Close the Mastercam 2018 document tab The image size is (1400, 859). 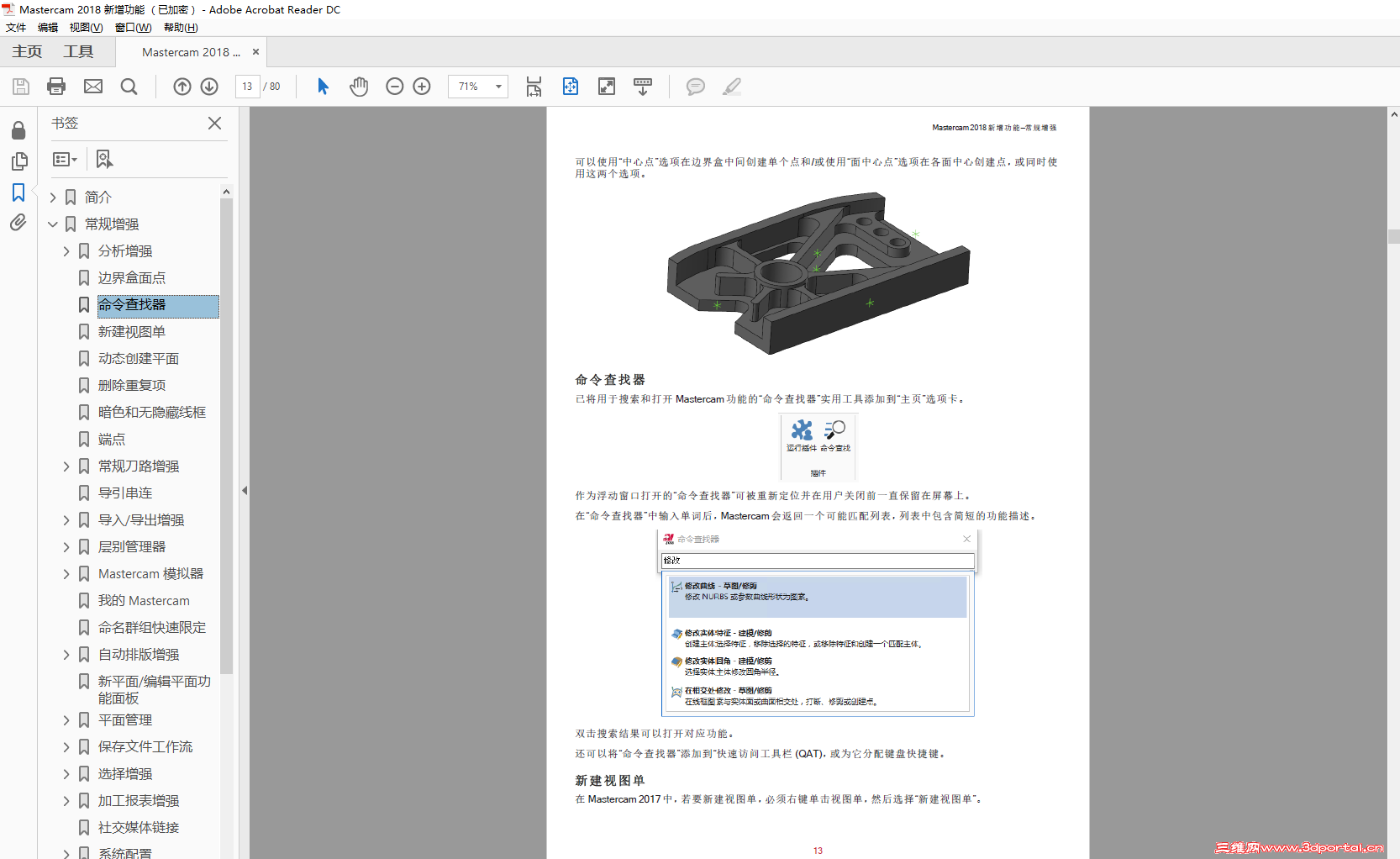tap(256, 52)
